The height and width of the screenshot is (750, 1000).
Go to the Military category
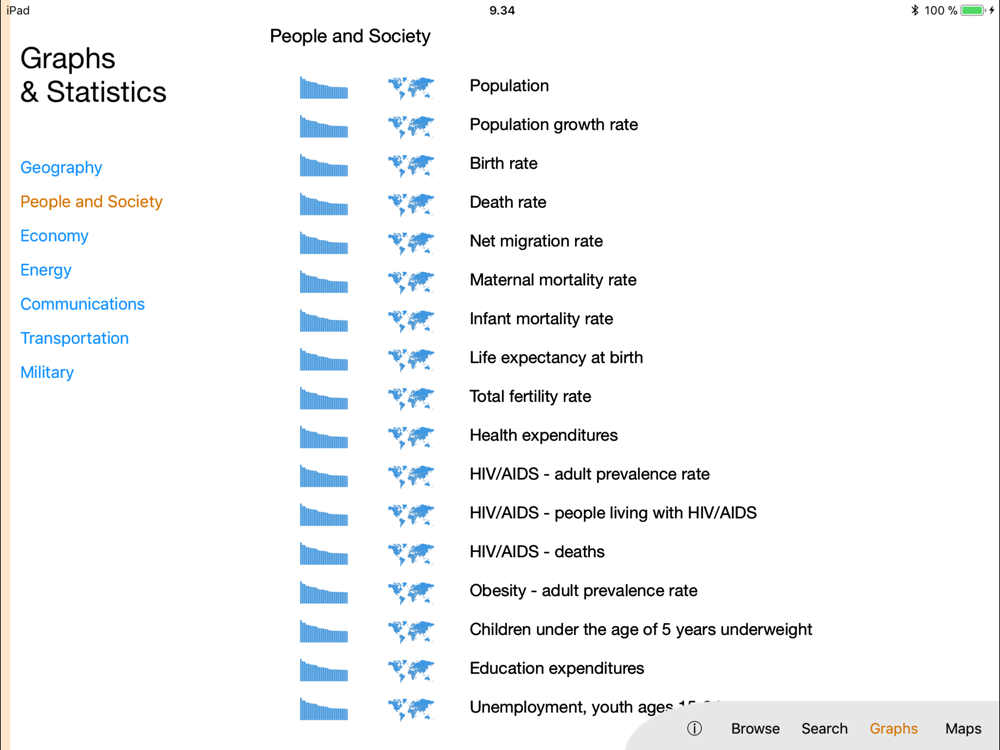pos(47,372)
